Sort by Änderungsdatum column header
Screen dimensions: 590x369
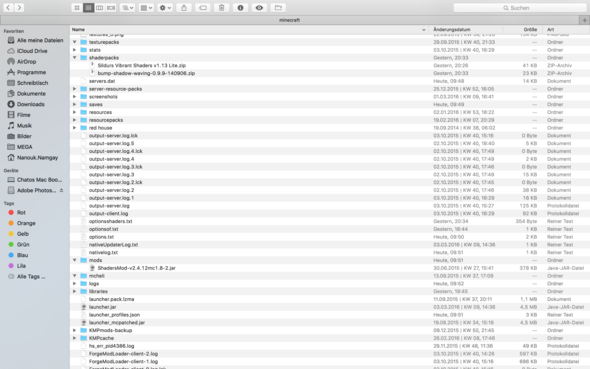pyautogui.click(x=466, y=29)
